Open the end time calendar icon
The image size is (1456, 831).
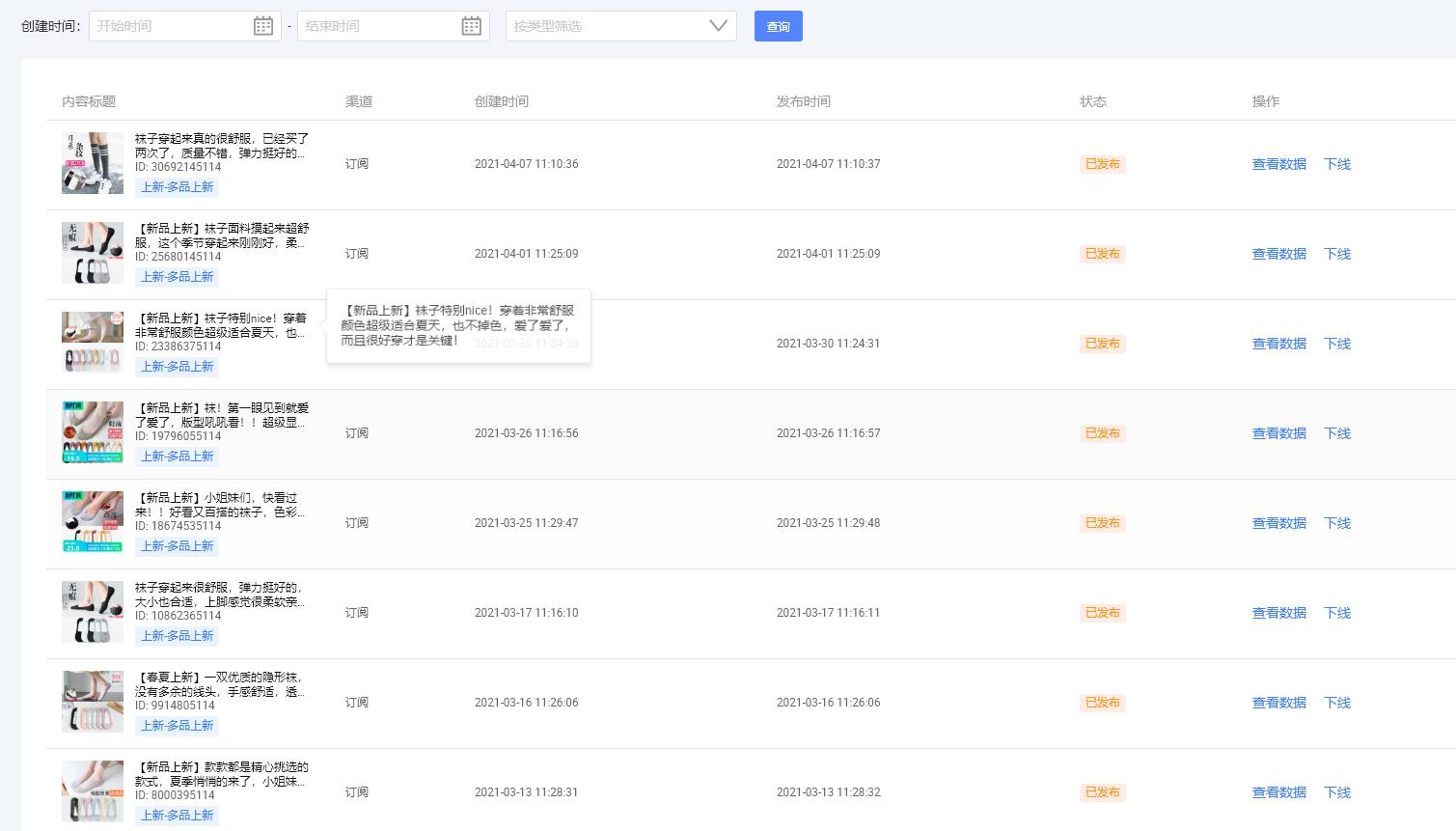pyautogui.click(x=472, y=26)
